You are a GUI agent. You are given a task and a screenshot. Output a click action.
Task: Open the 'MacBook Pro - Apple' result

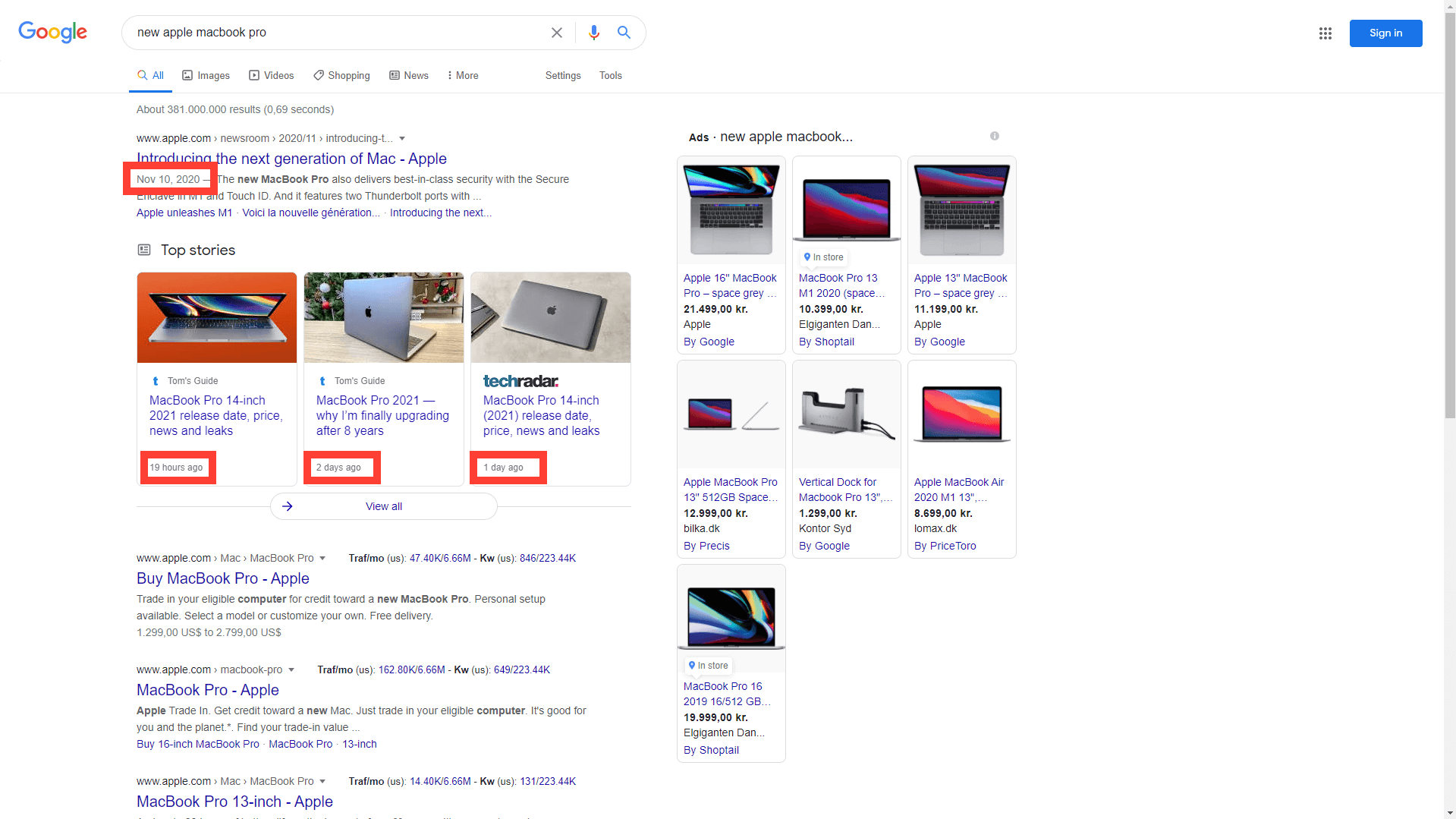coord(208,690)
